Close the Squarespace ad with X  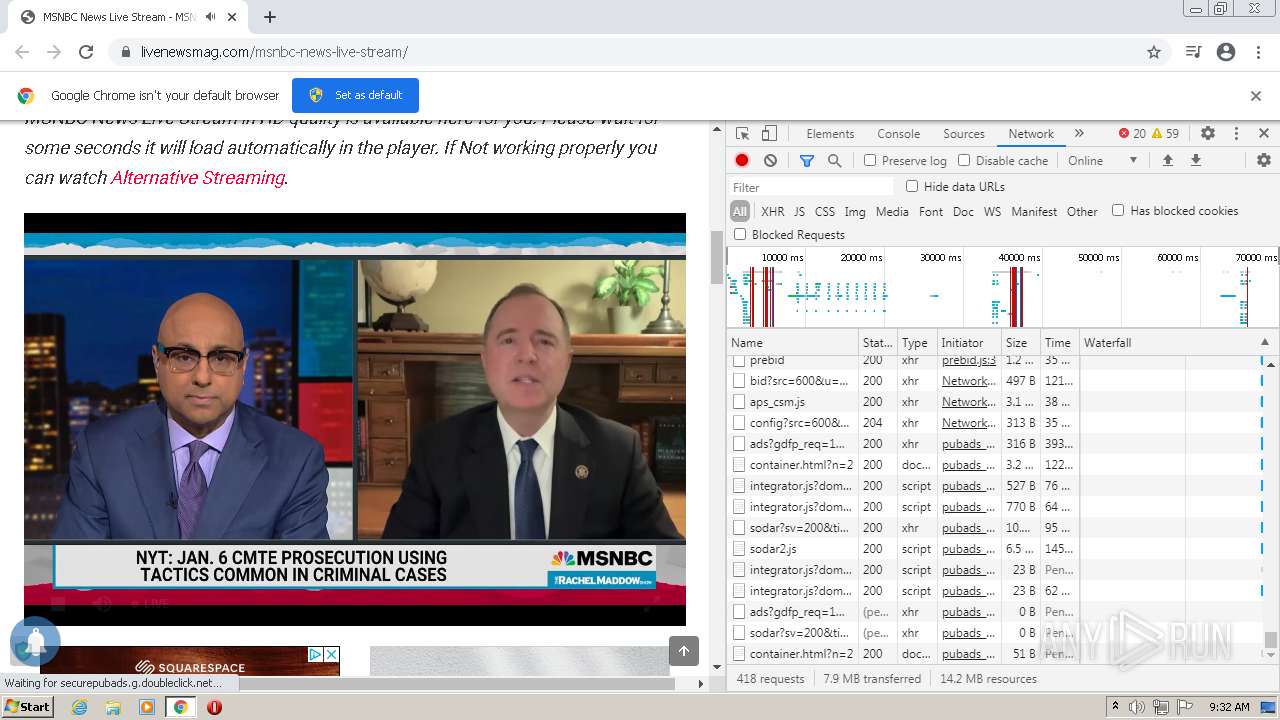pos(332,654)
